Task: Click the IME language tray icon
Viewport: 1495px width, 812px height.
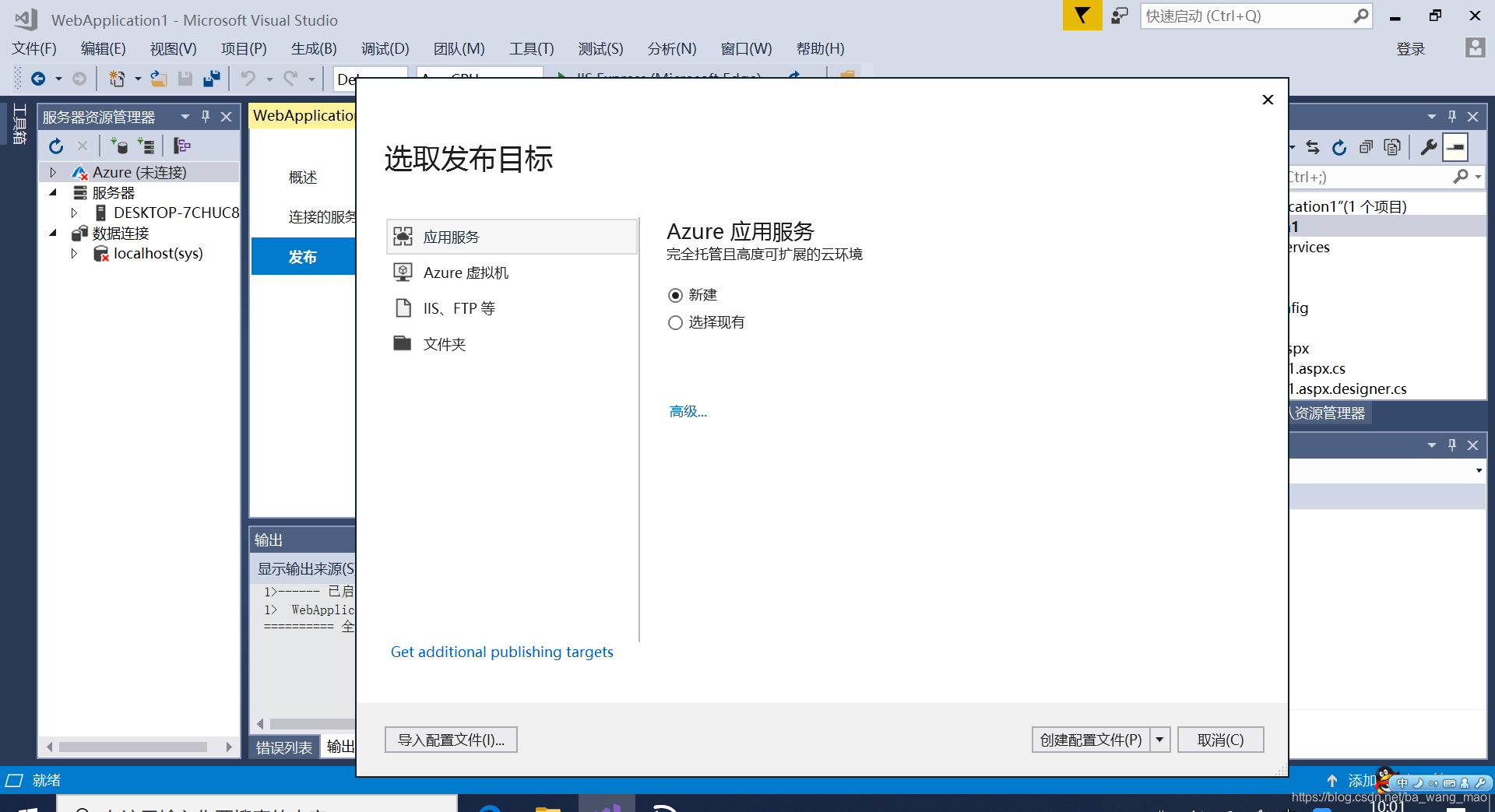Action: click(x=1402, y=782)
